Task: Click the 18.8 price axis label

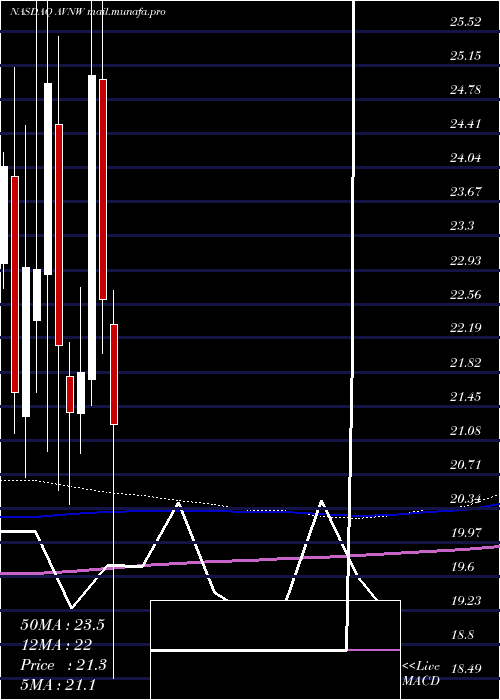Action: coord(462,634)
